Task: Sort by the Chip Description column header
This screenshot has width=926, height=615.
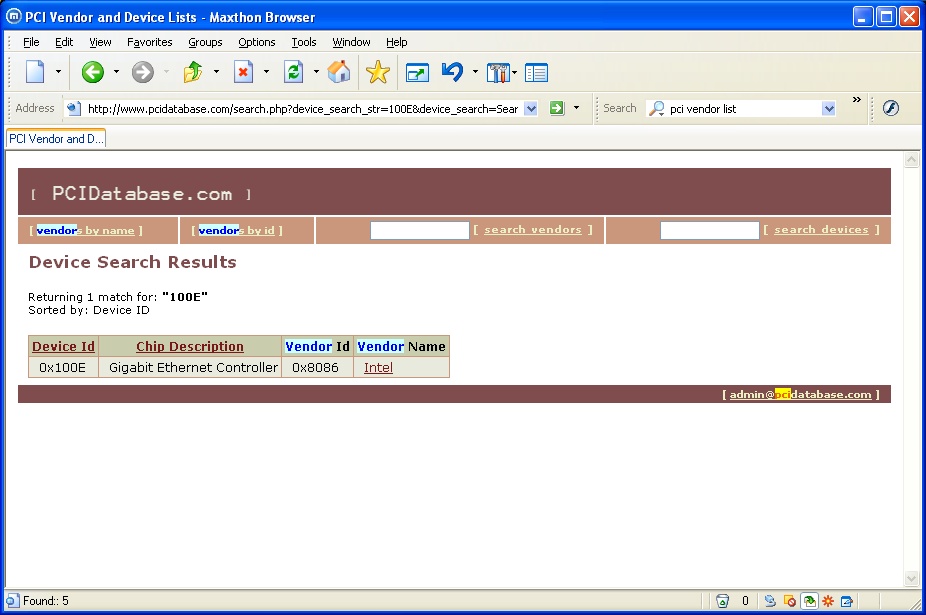Action: [190, 347]
